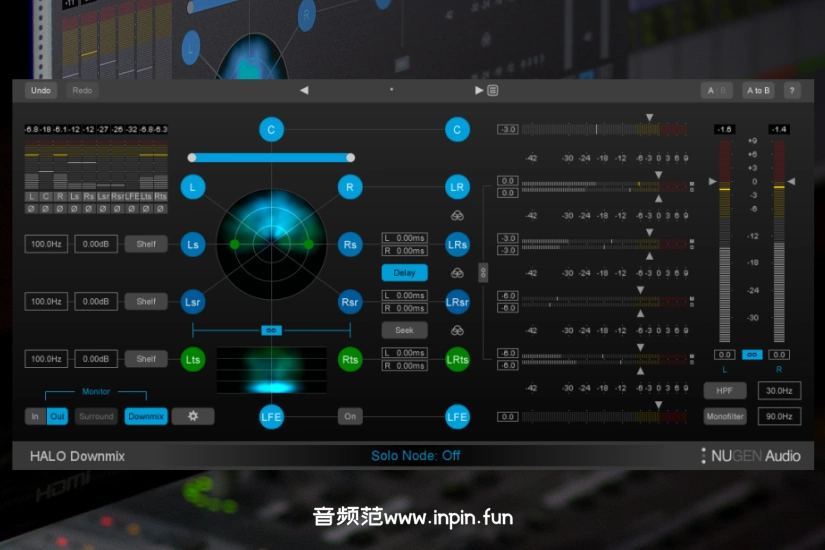This screenshot has height=550, width=825.
Task: Open the preset list icon
Action: [492, 90]
